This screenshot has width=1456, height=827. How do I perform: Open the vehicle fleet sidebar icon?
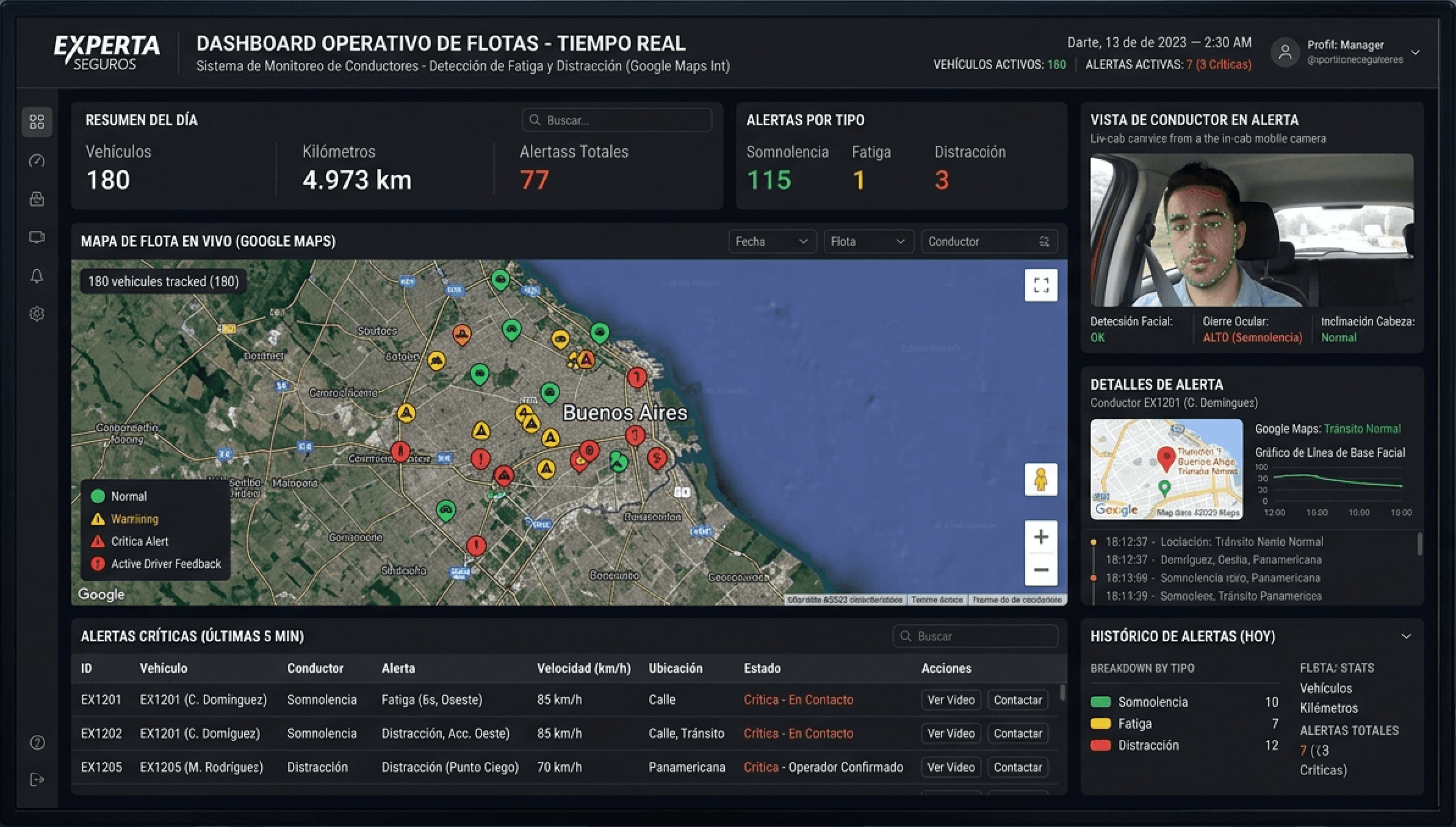point(37,199)
